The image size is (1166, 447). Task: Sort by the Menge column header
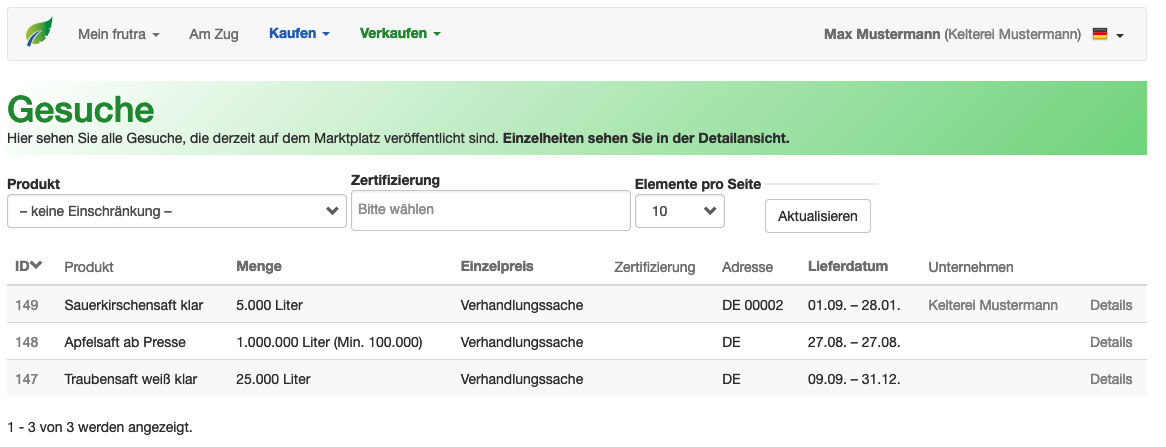point(259,266)
